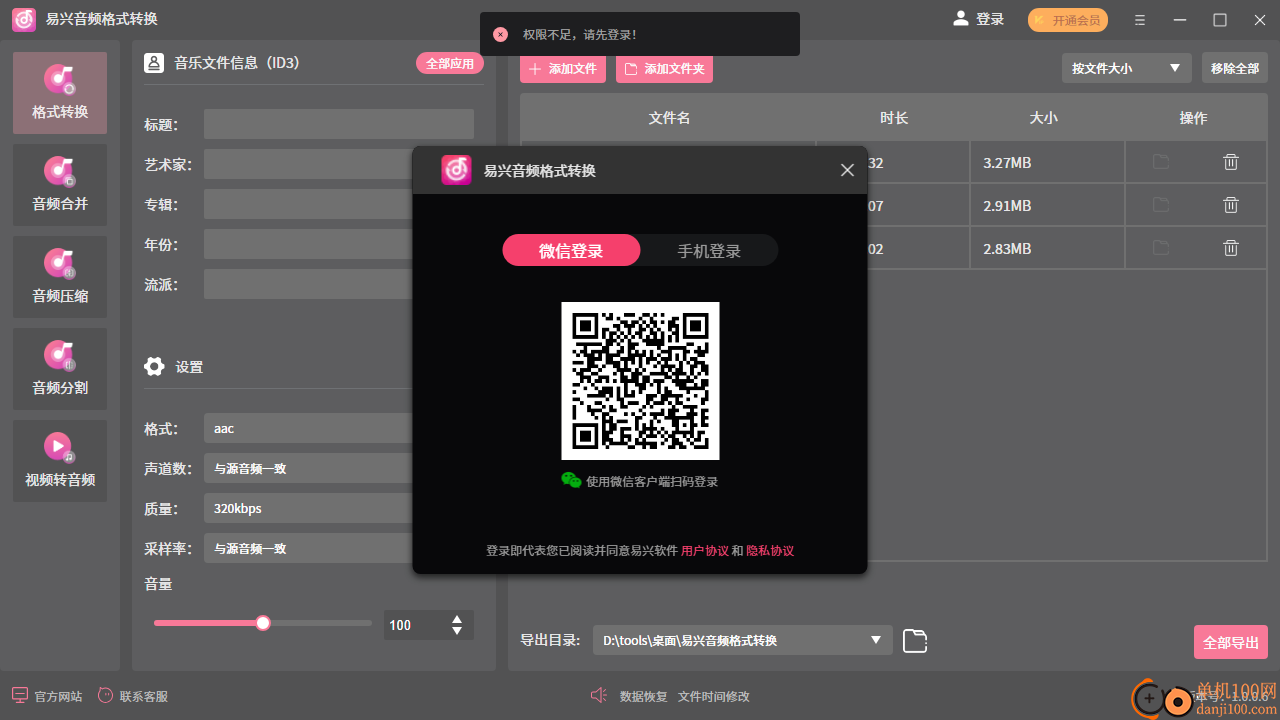The image size is (1280, 720).
Task: Click the 文件时间修改 status bar link
Action: 714,696
